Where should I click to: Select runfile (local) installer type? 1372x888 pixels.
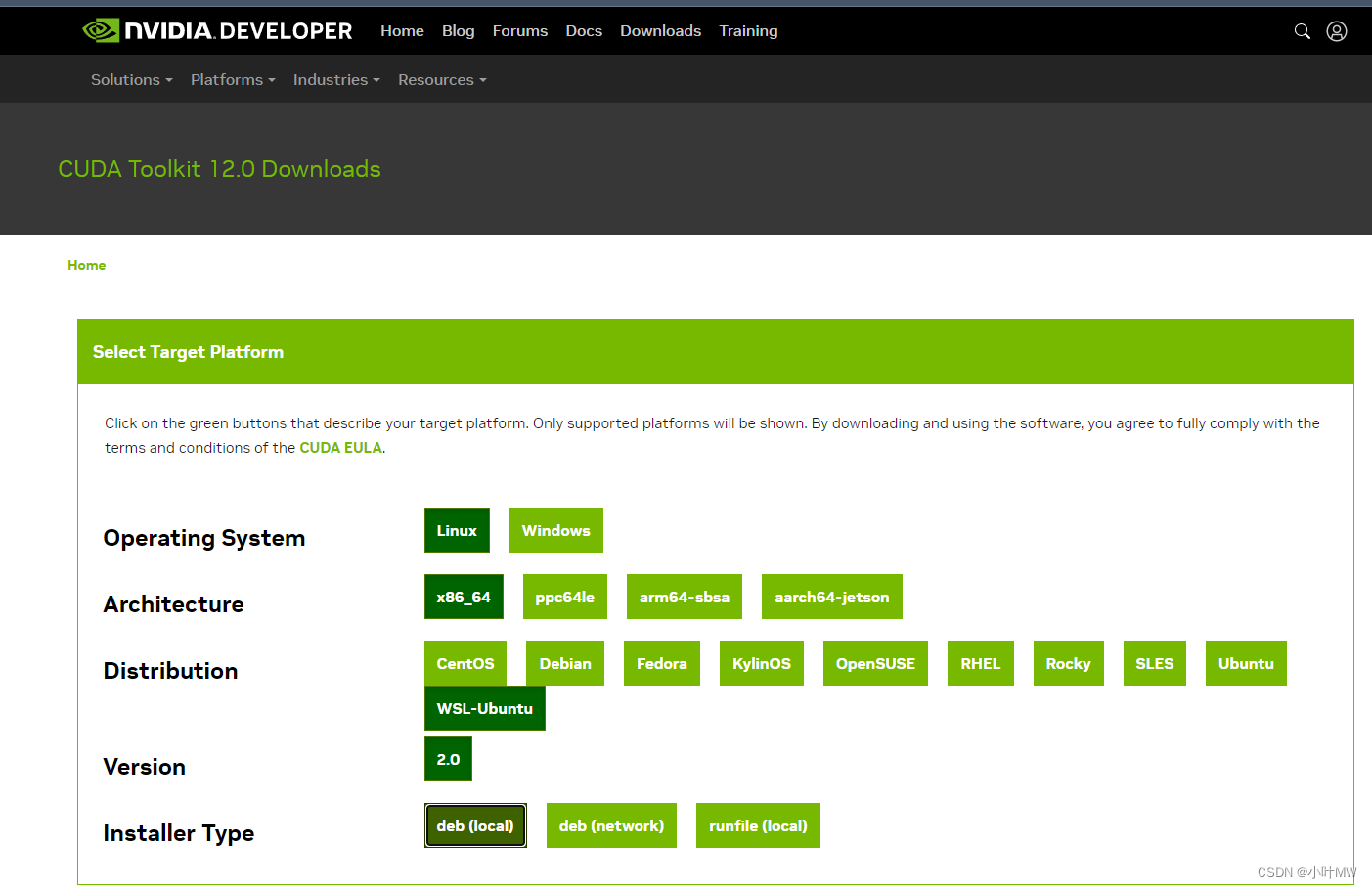point(758,825)
